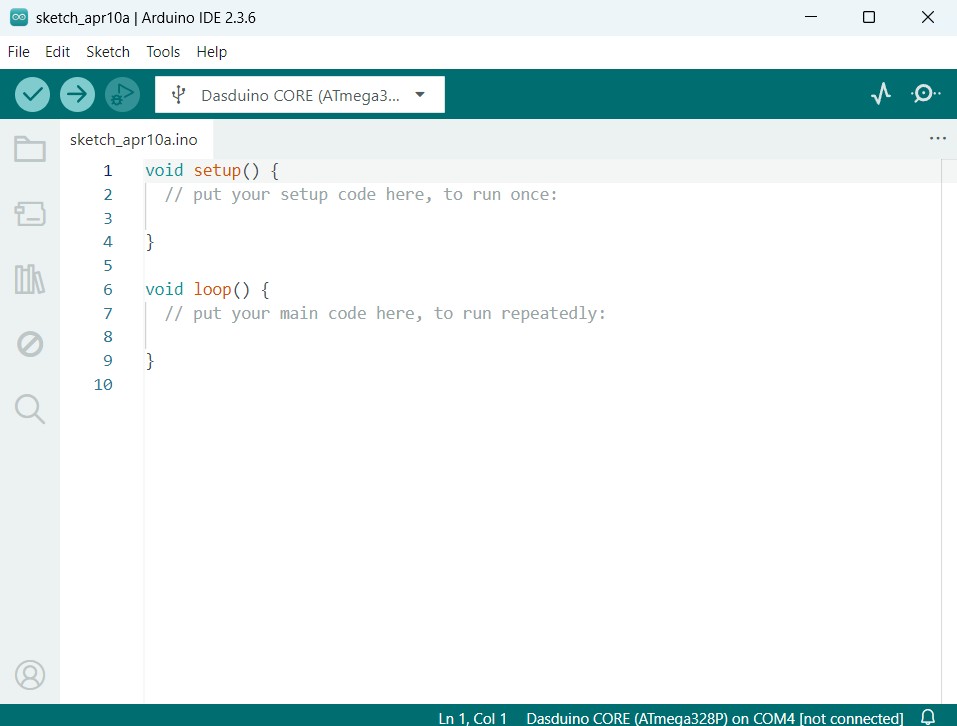Open the Search sidebar panel
Image resolution: width=957 pixels, height=726 pixels.
point(30,408)
